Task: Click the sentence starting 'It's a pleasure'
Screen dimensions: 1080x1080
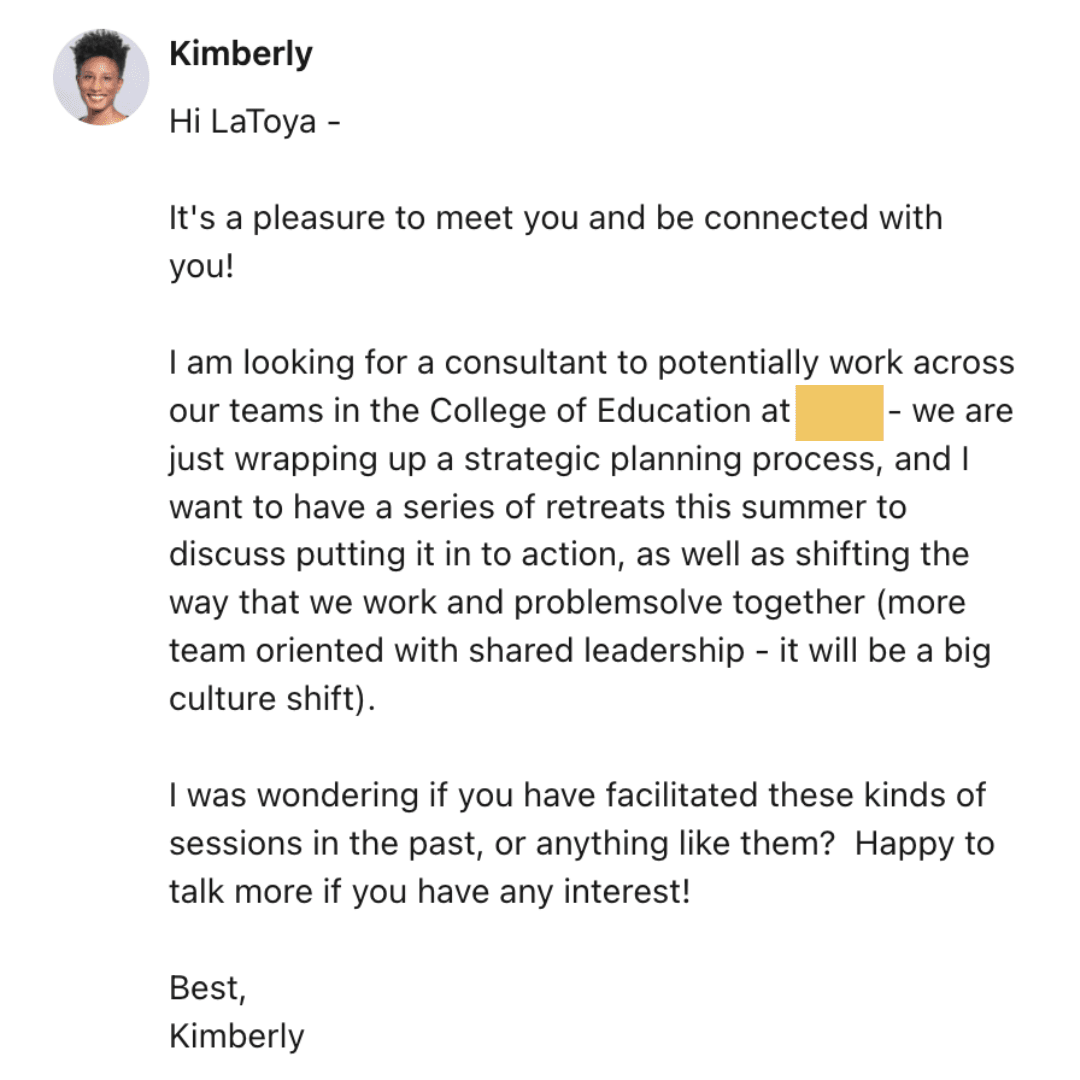Action: [x=556, y=242]
